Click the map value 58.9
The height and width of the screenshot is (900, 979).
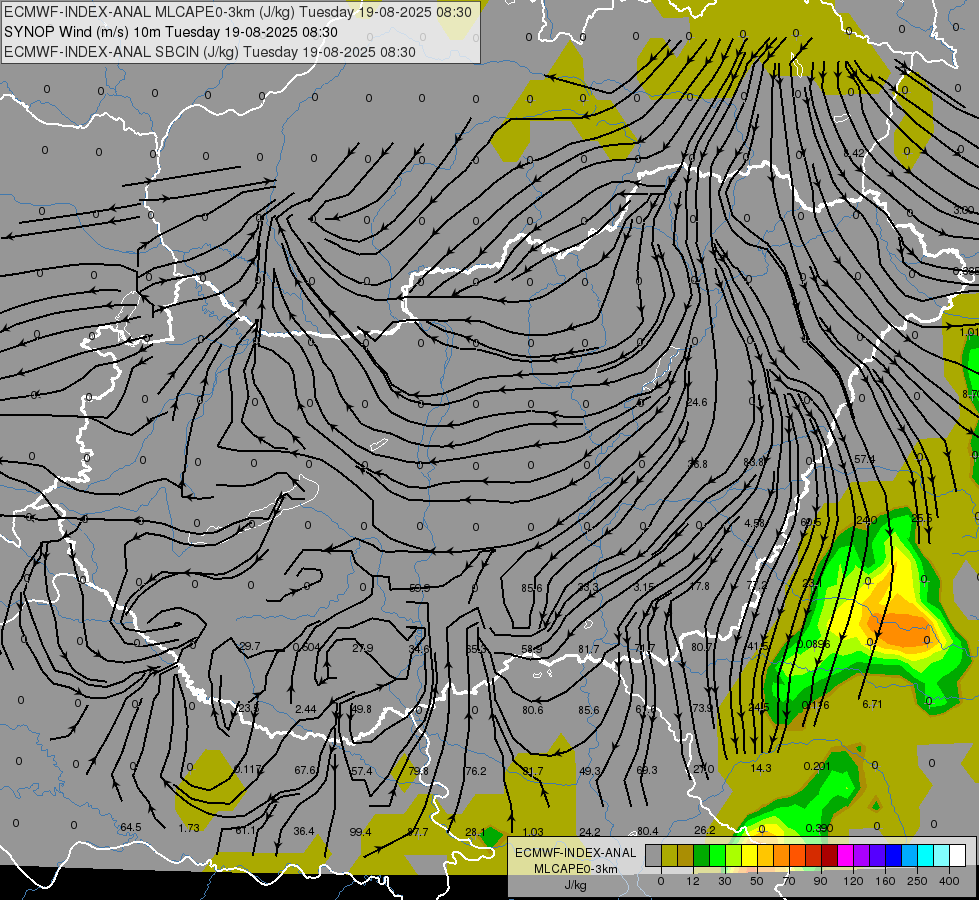(x=532, y=649)
